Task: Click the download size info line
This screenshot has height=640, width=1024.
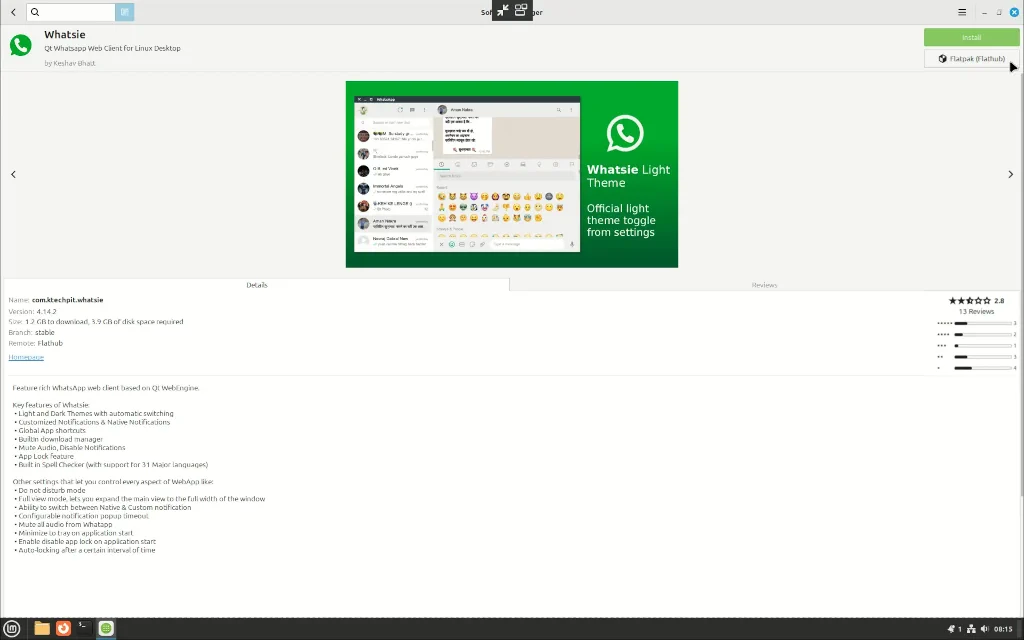Action: (96, 322)
